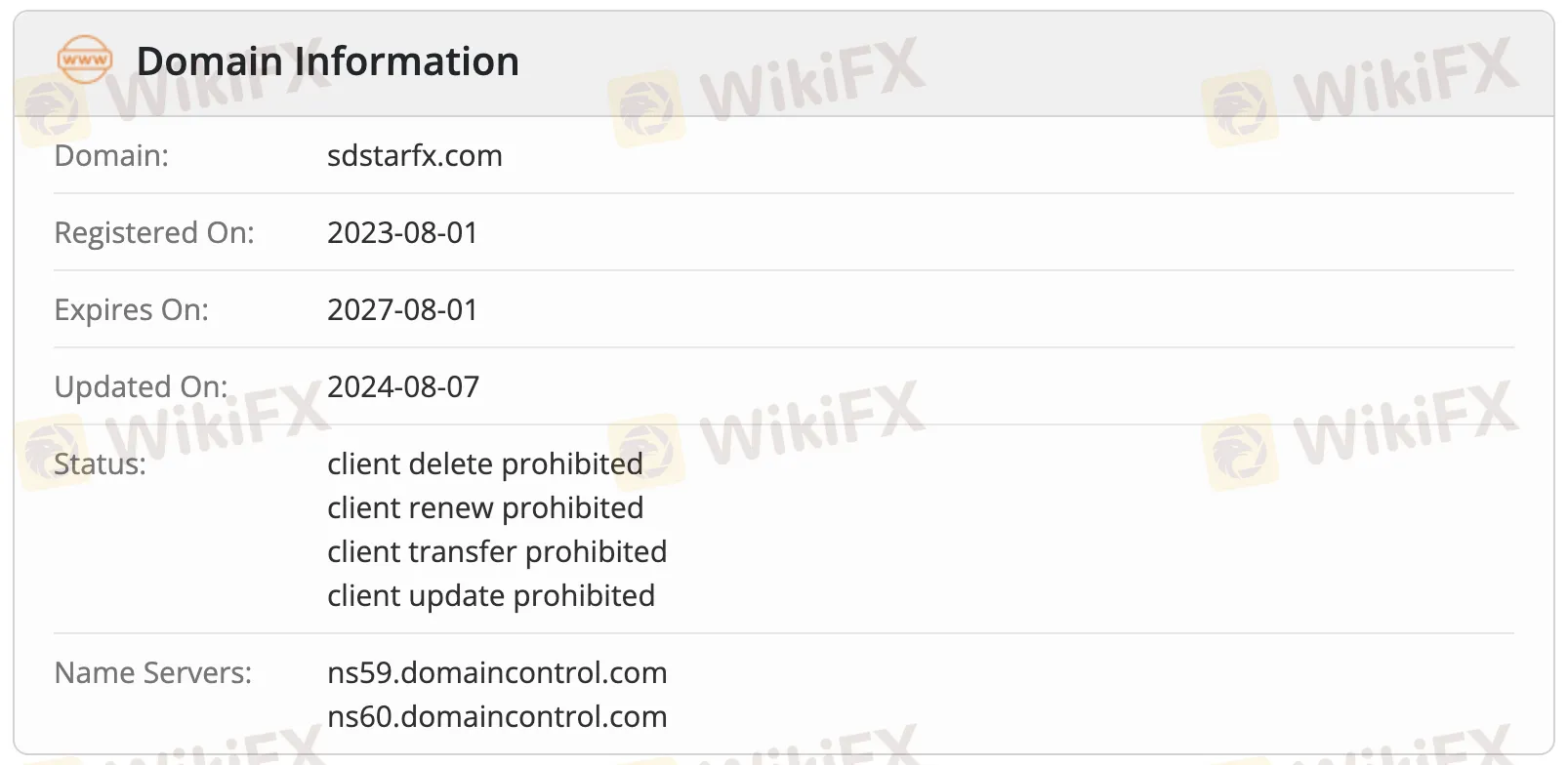
Task: Click the orange www globe icon
Action: [85, 60]
